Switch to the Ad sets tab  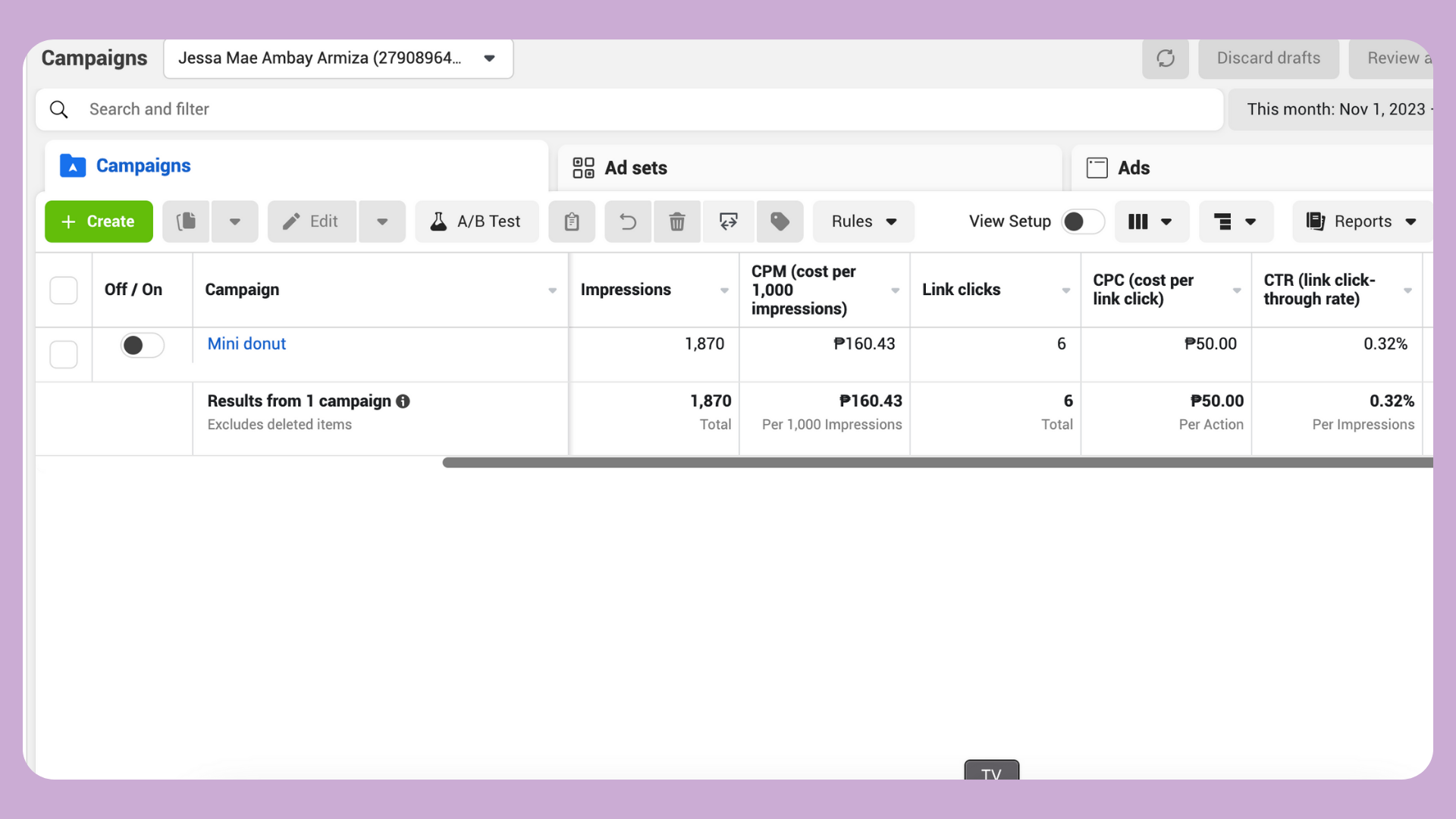(635, 168)
